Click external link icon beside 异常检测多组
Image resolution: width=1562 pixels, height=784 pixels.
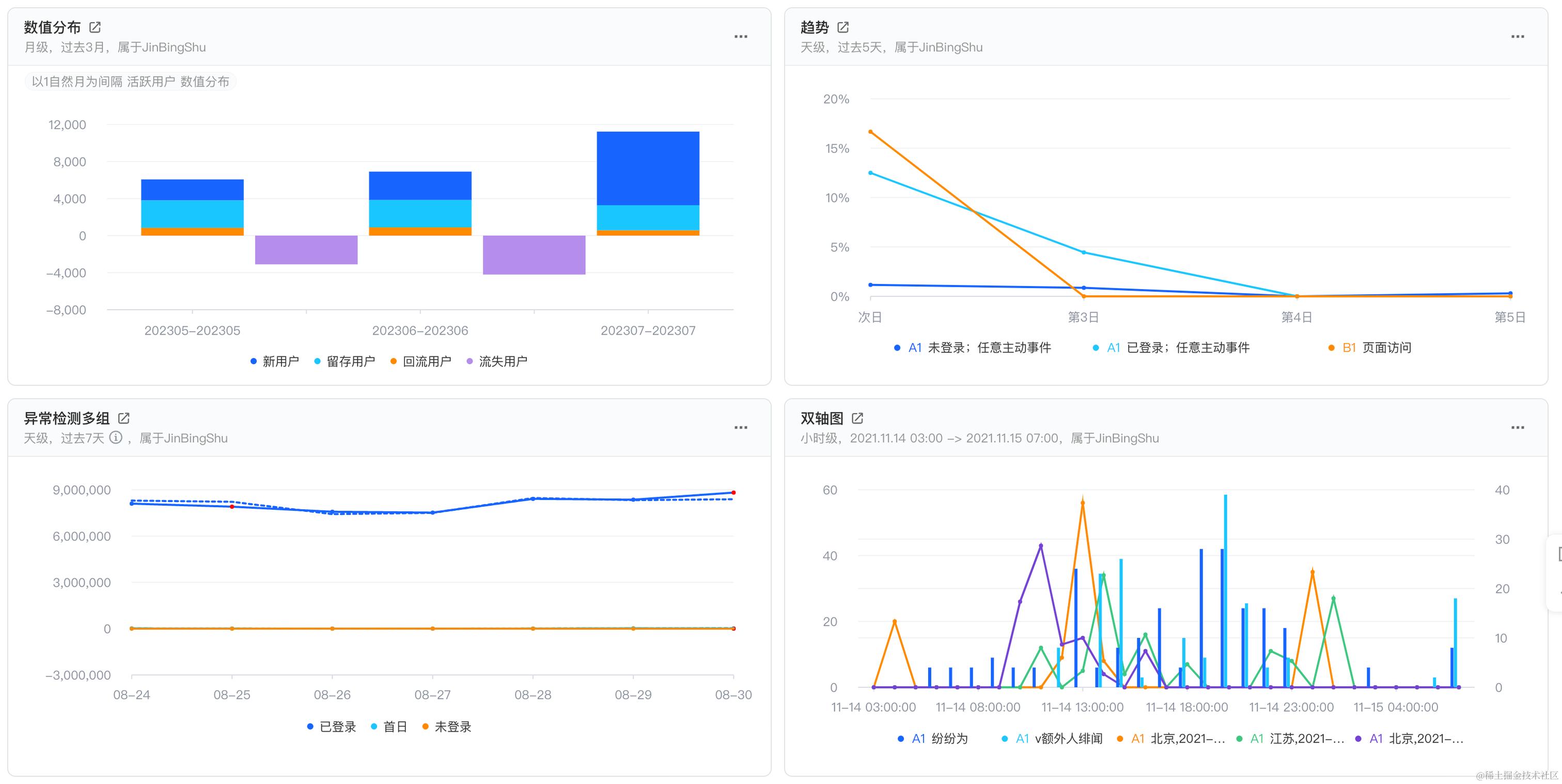coord(123,418)
